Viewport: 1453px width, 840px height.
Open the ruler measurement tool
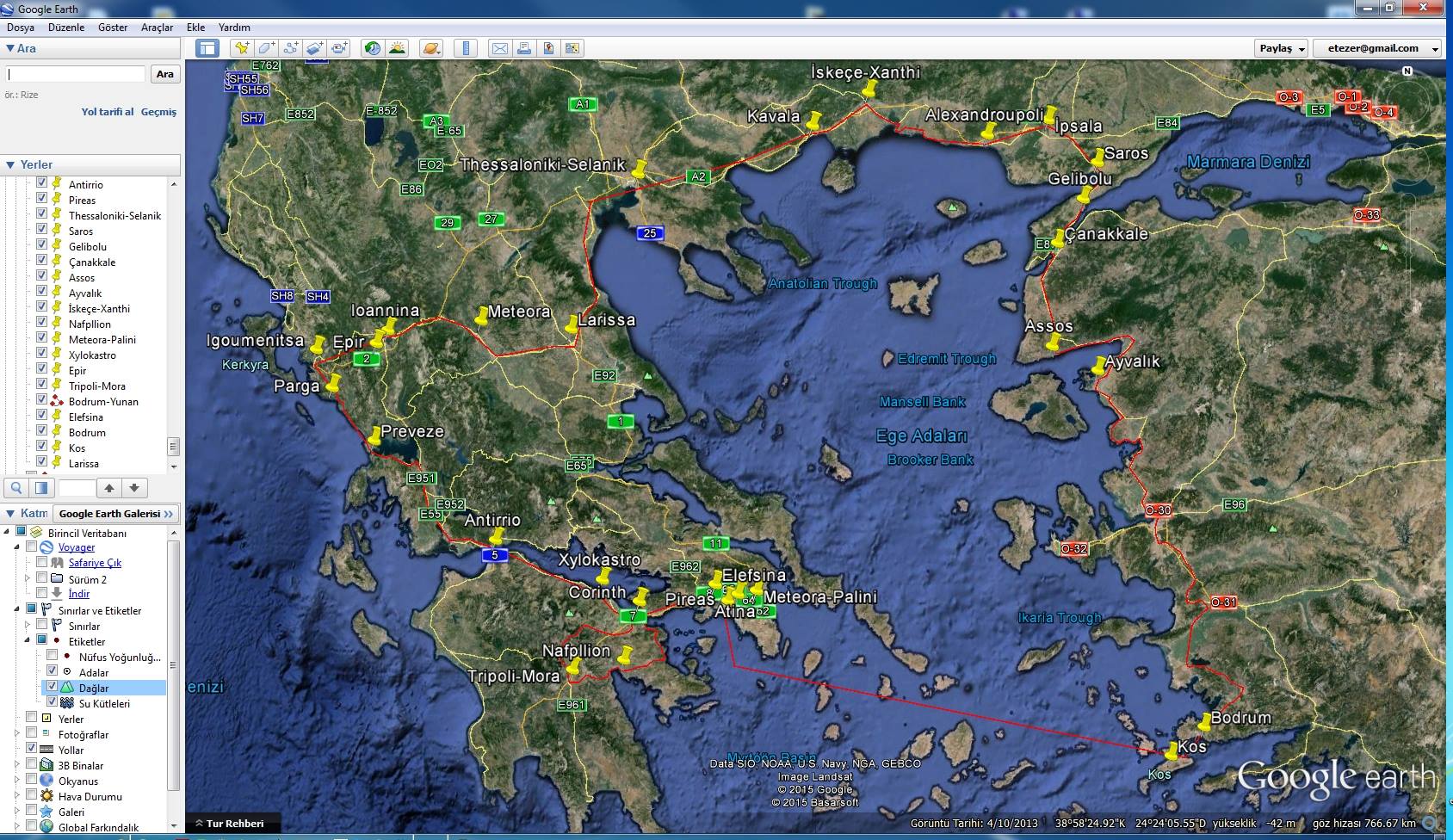466,48
